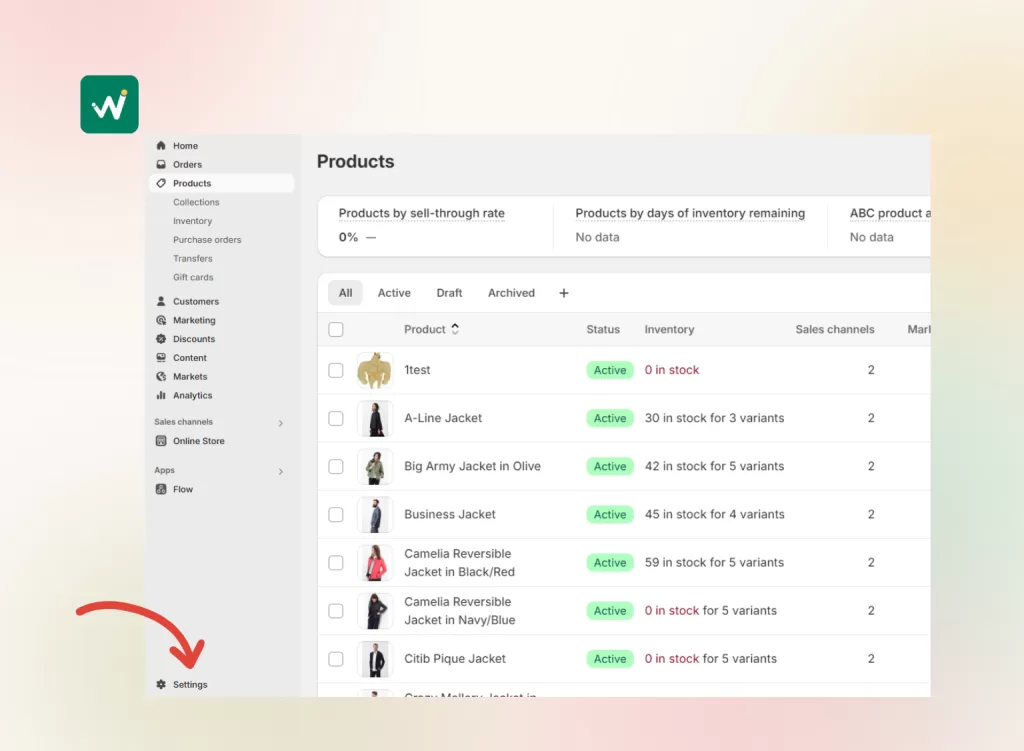Switch to the Archived tab

511,293
